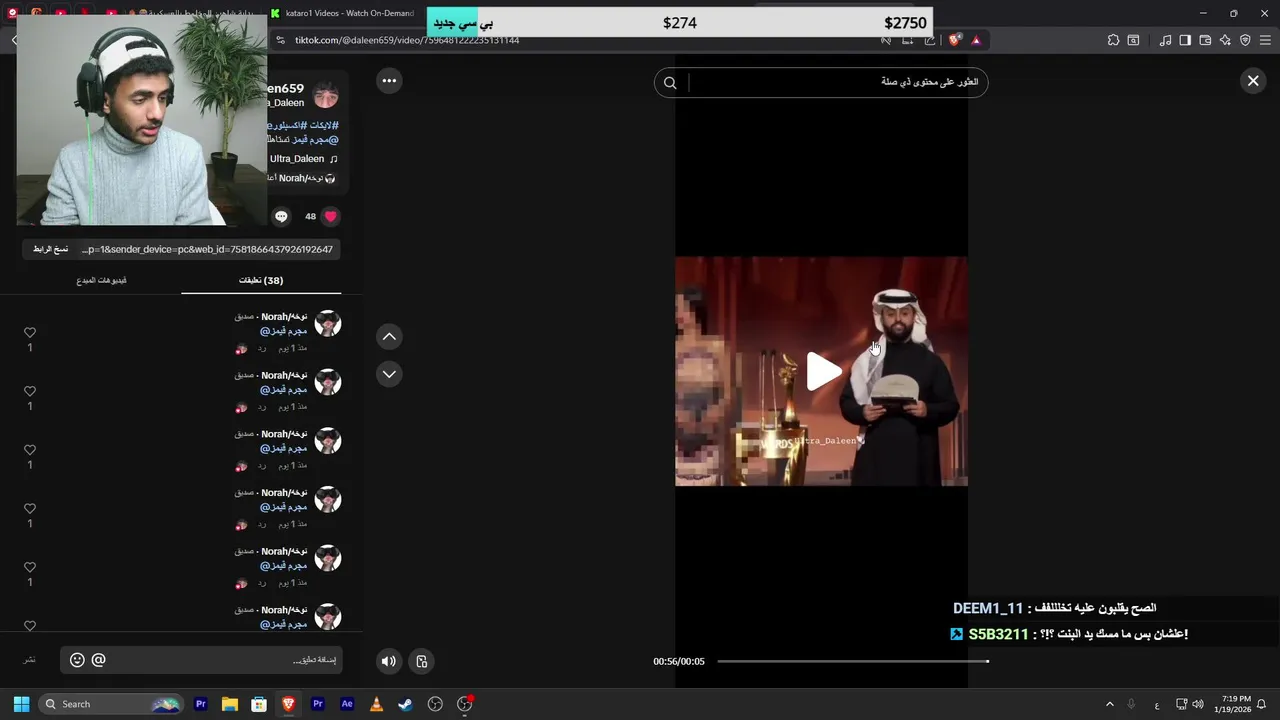Image resolution: width=1280 pixels, height=720 pixels.
Task: Expand the system tray hidden icons chevron
Action: [1109, 704]
